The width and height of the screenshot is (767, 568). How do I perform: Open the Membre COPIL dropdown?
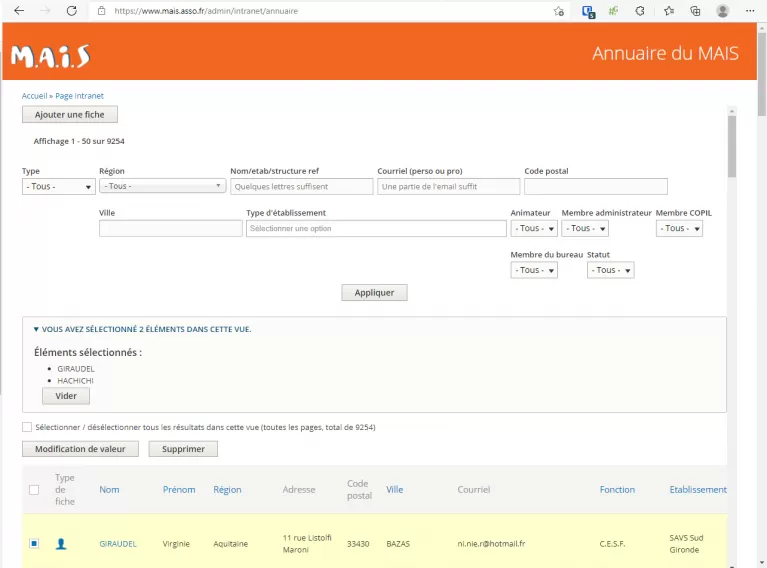pyautogui.click(x=679, y=228)
